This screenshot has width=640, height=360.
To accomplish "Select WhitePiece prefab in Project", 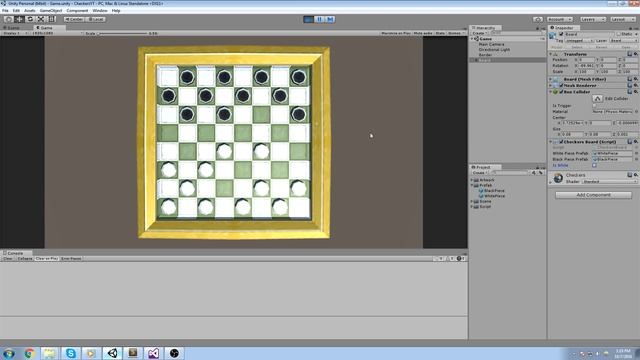I will click(494, 196).
